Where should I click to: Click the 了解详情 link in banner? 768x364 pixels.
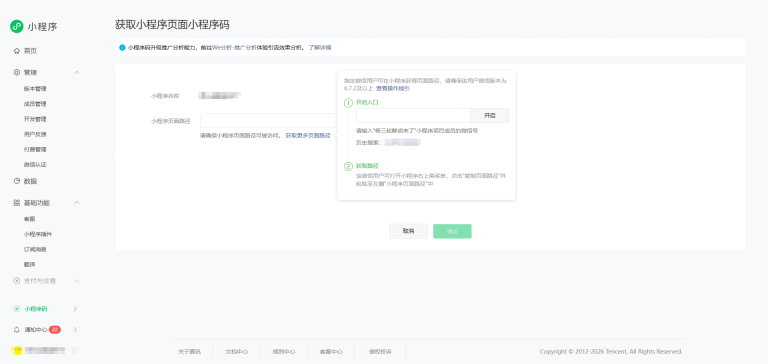(x=320, y=48)
